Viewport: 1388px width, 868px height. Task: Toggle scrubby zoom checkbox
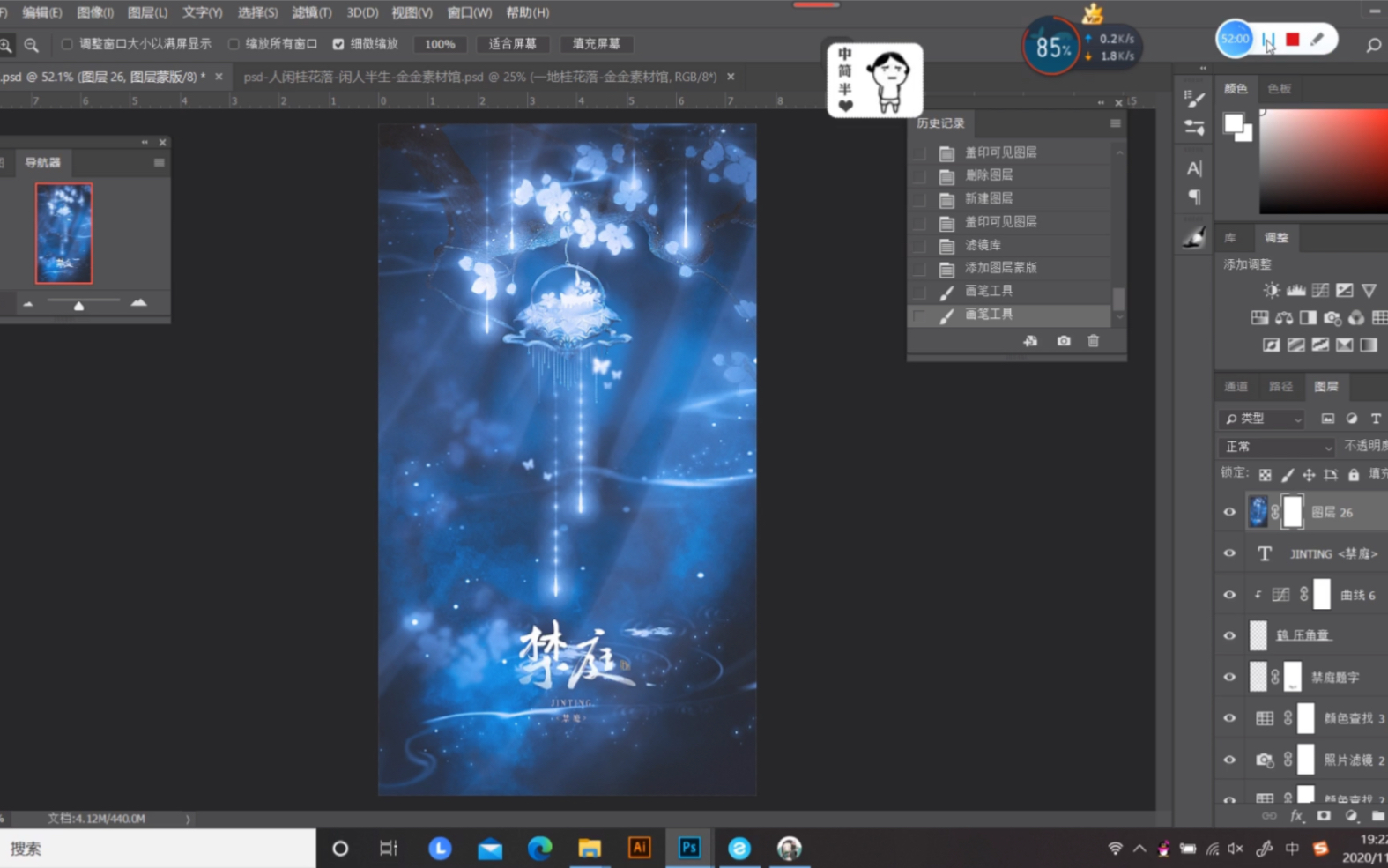(338, 44)
